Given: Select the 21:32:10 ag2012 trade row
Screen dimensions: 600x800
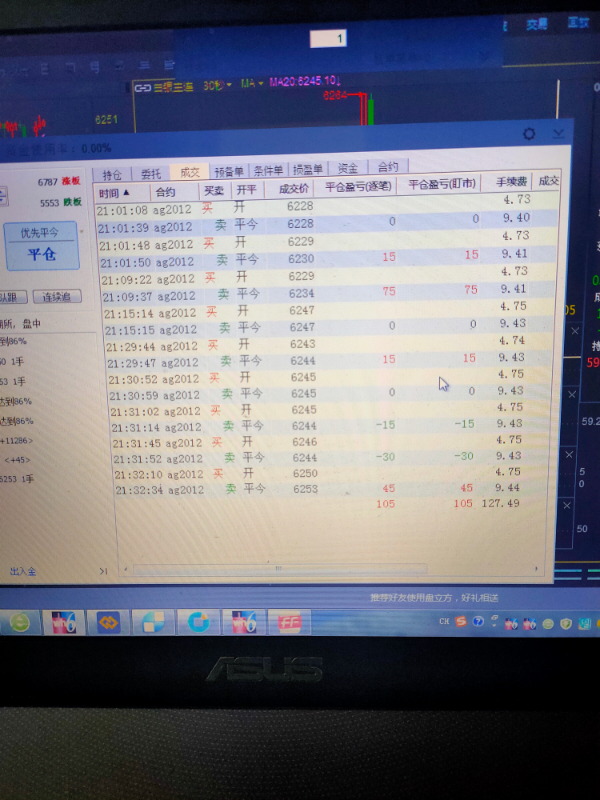Looking at the screenshot, I should click(334, 472).
